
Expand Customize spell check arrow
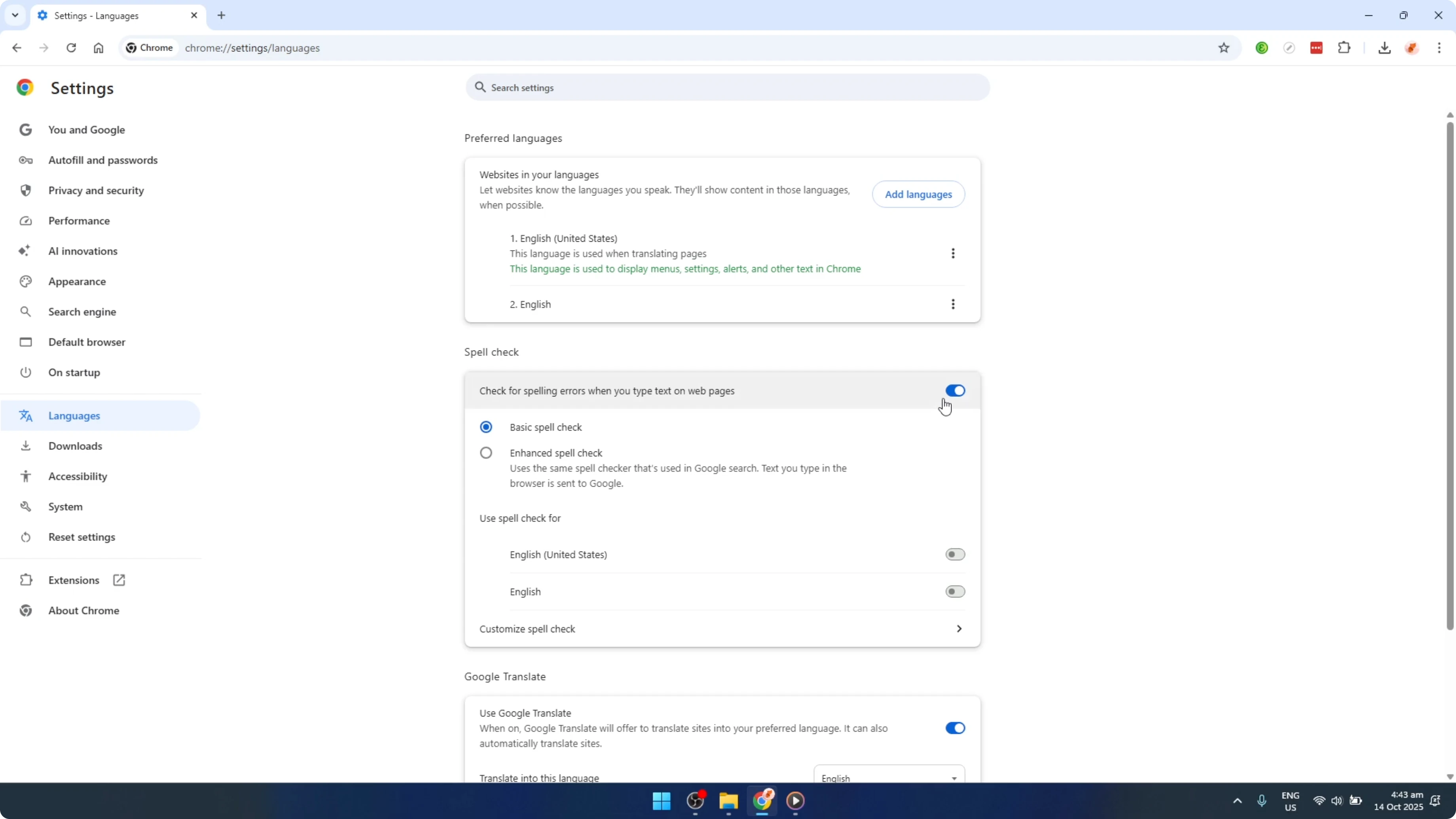[959, 629]
